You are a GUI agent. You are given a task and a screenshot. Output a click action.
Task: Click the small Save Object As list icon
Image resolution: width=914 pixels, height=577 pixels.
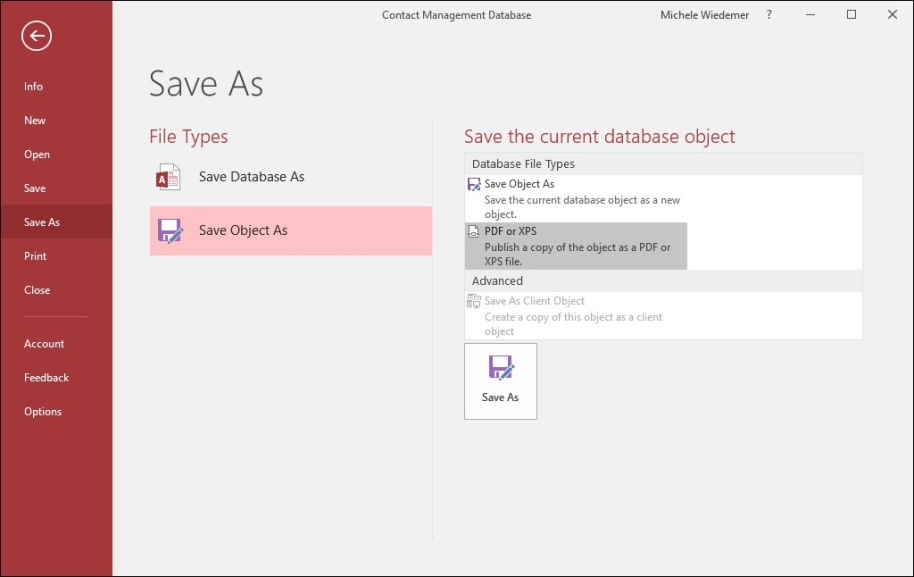point(474,184)
